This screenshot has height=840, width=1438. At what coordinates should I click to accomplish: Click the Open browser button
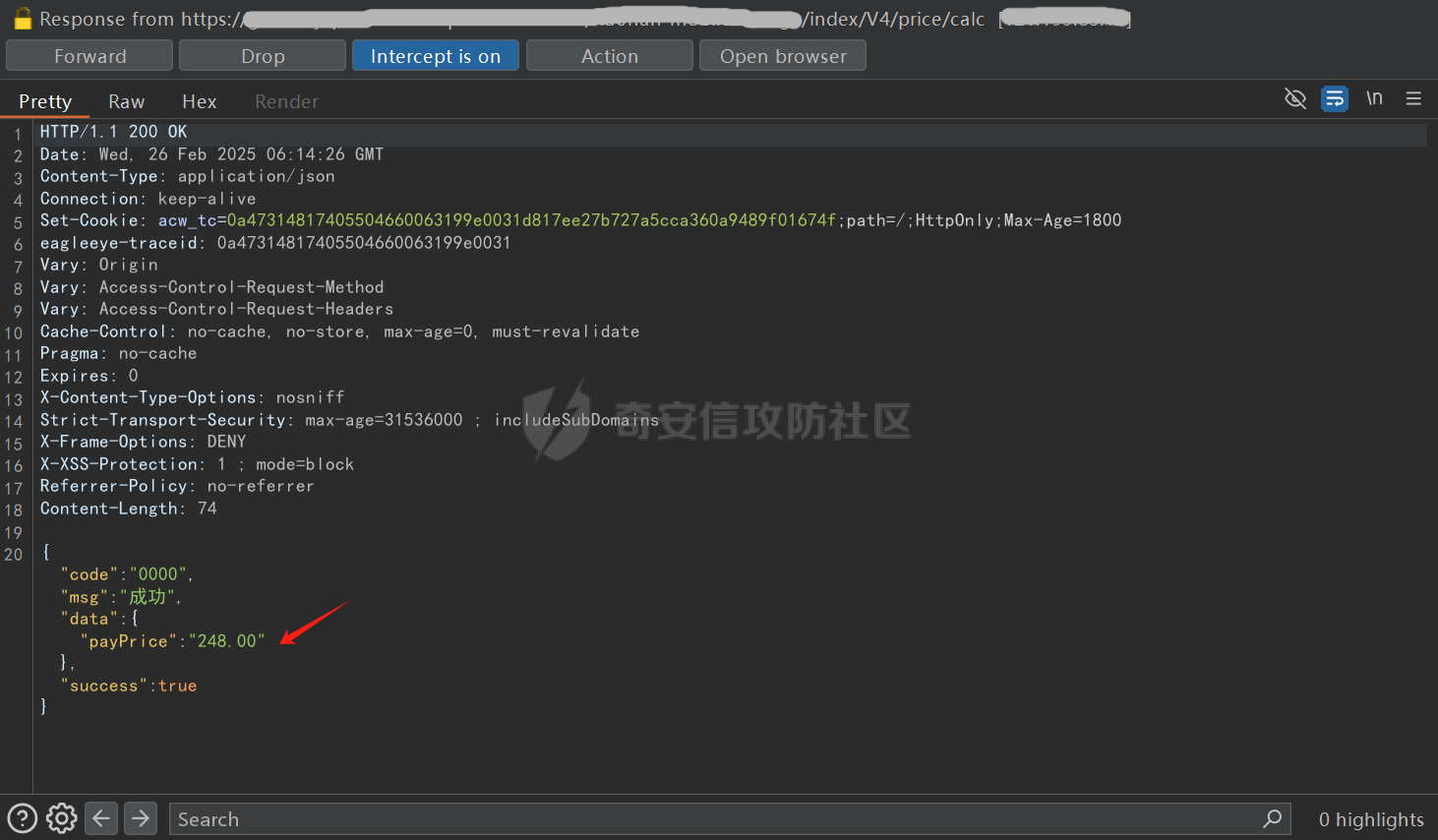tap(782, 56)
